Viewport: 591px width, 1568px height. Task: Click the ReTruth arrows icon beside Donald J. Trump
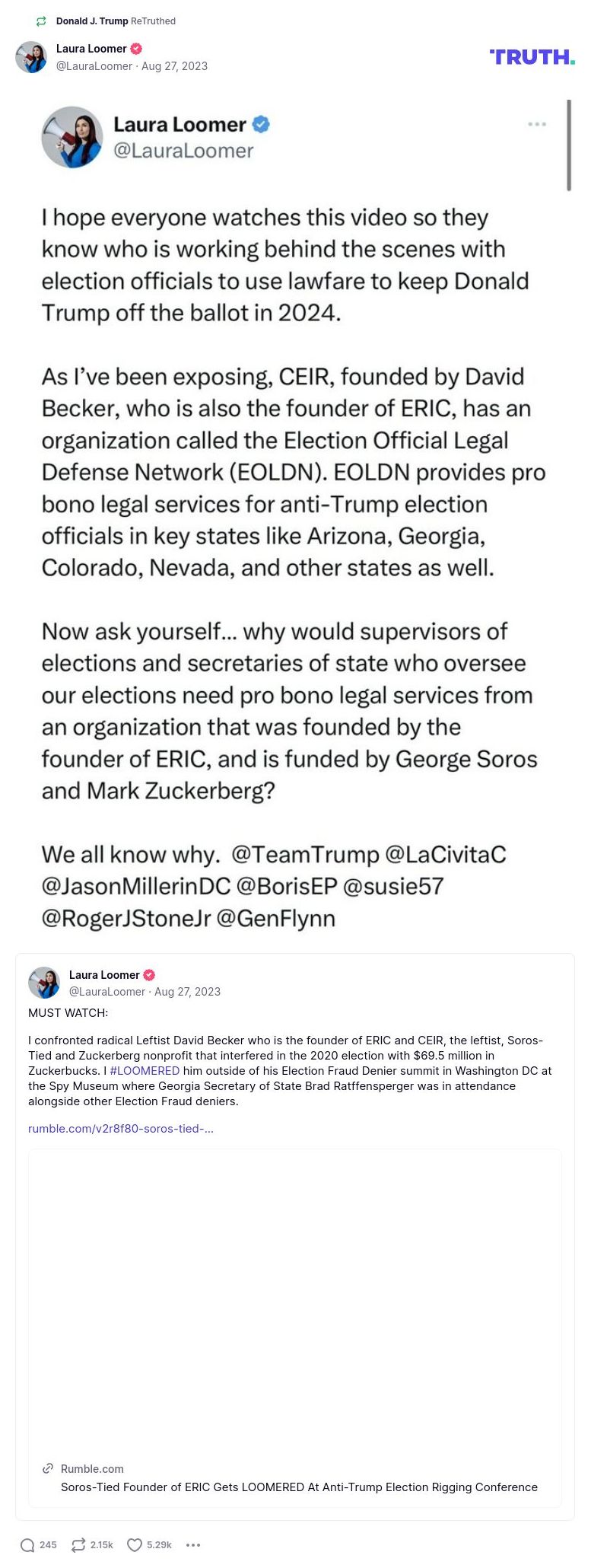40,21
